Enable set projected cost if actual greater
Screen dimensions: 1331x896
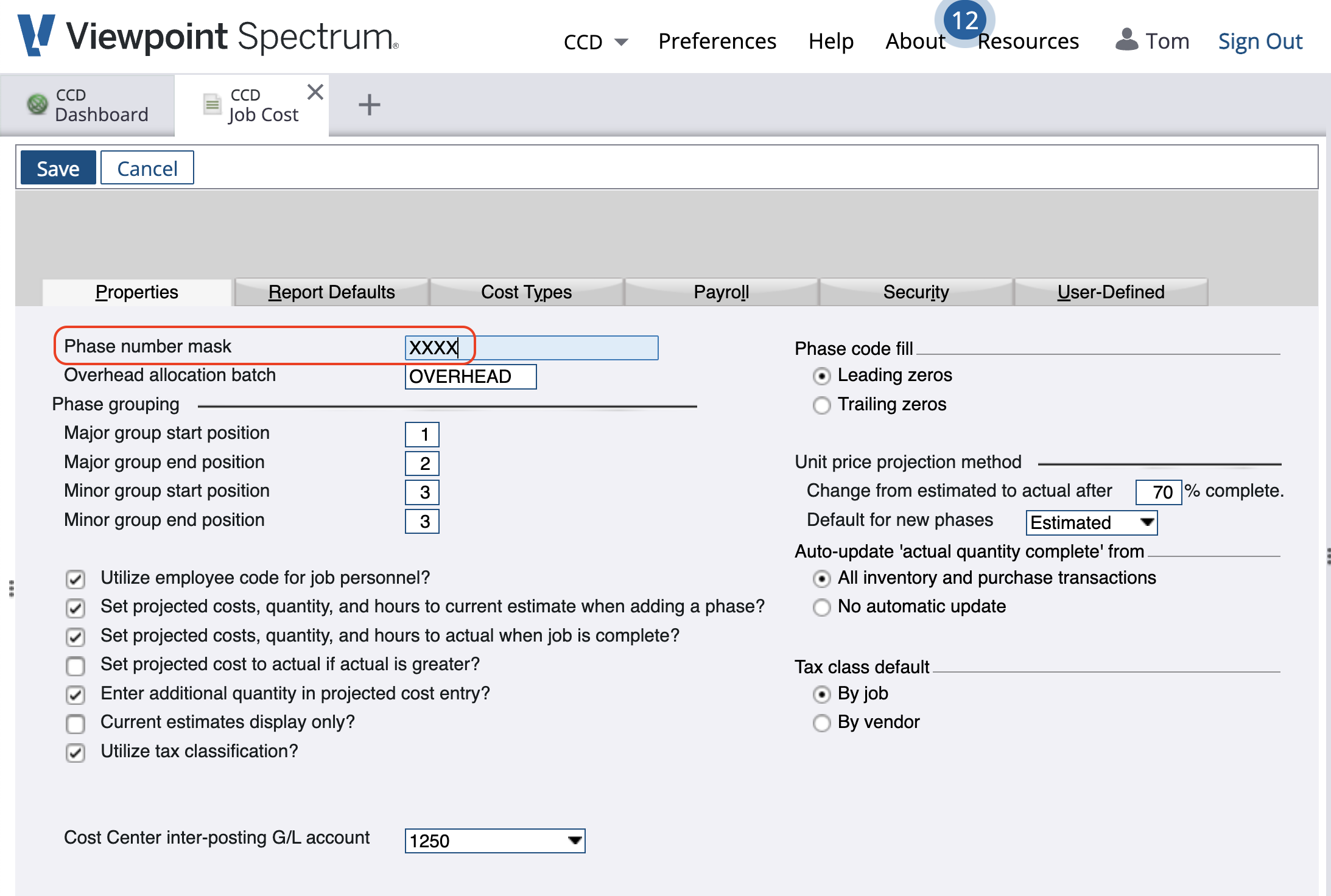click(x=76, y=666)
